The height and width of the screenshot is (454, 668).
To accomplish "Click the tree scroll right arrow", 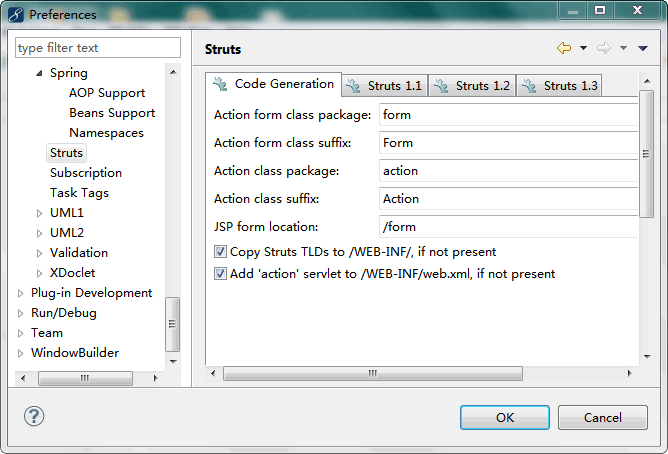I will coord(155,378).
